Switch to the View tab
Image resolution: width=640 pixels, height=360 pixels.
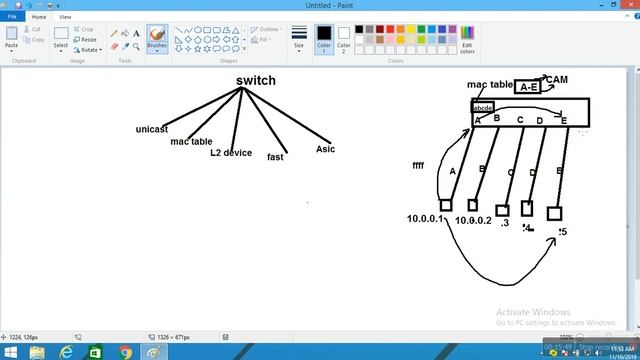click(65, 17)
